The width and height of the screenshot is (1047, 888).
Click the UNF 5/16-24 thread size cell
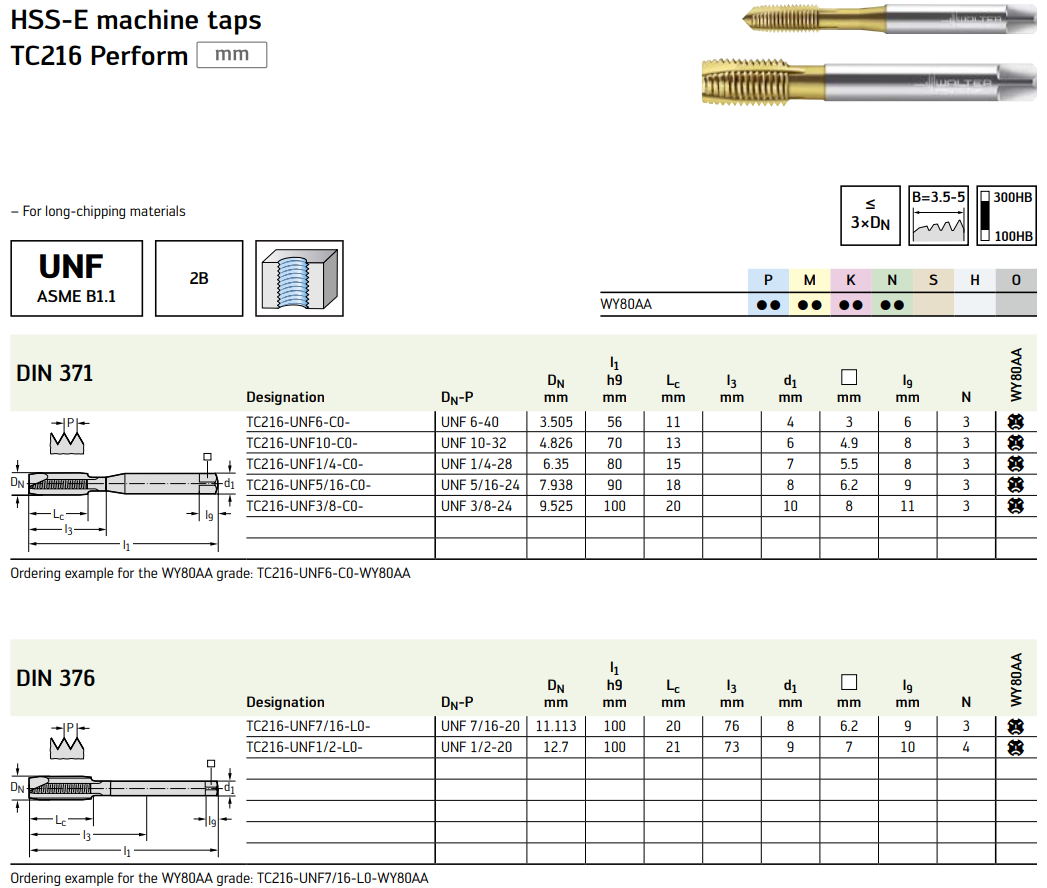coord(480,485)
